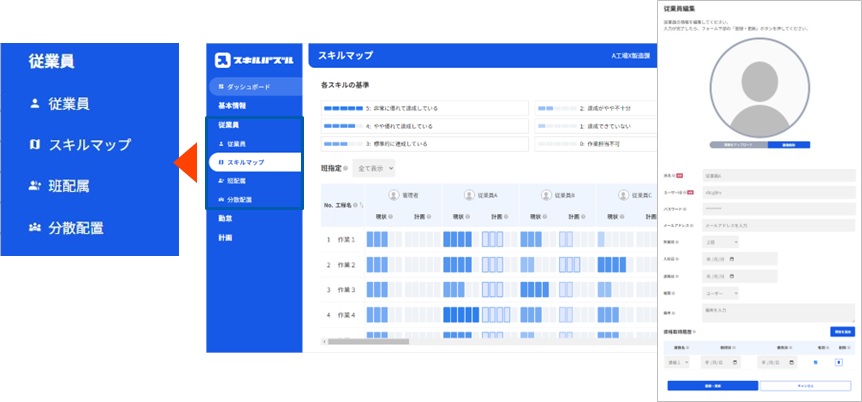The image size is (862, 402).
Task: Click sort icon beside No. 工程名 header
Action: 361,205
